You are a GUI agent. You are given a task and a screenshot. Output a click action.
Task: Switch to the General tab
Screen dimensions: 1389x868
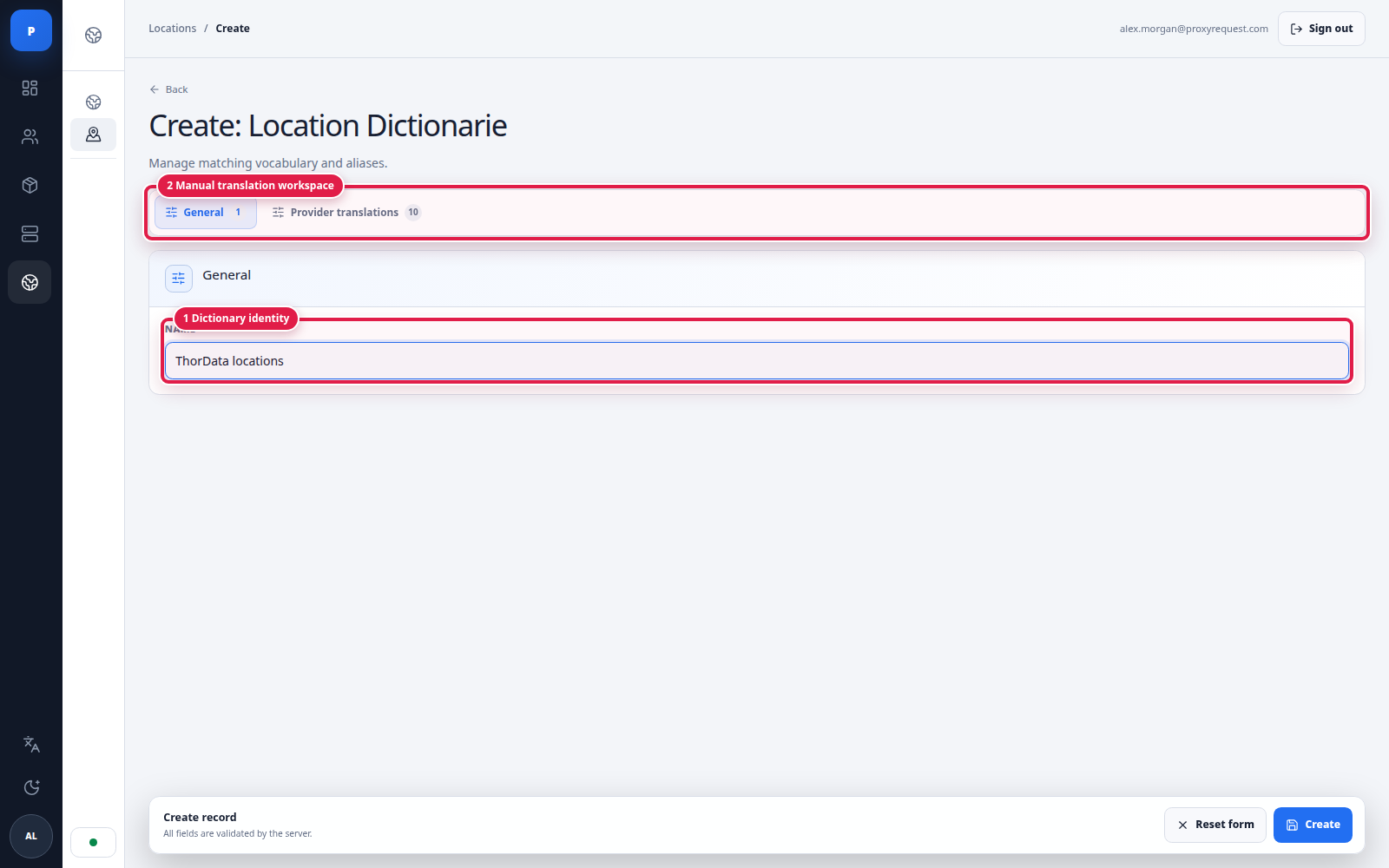206,213
